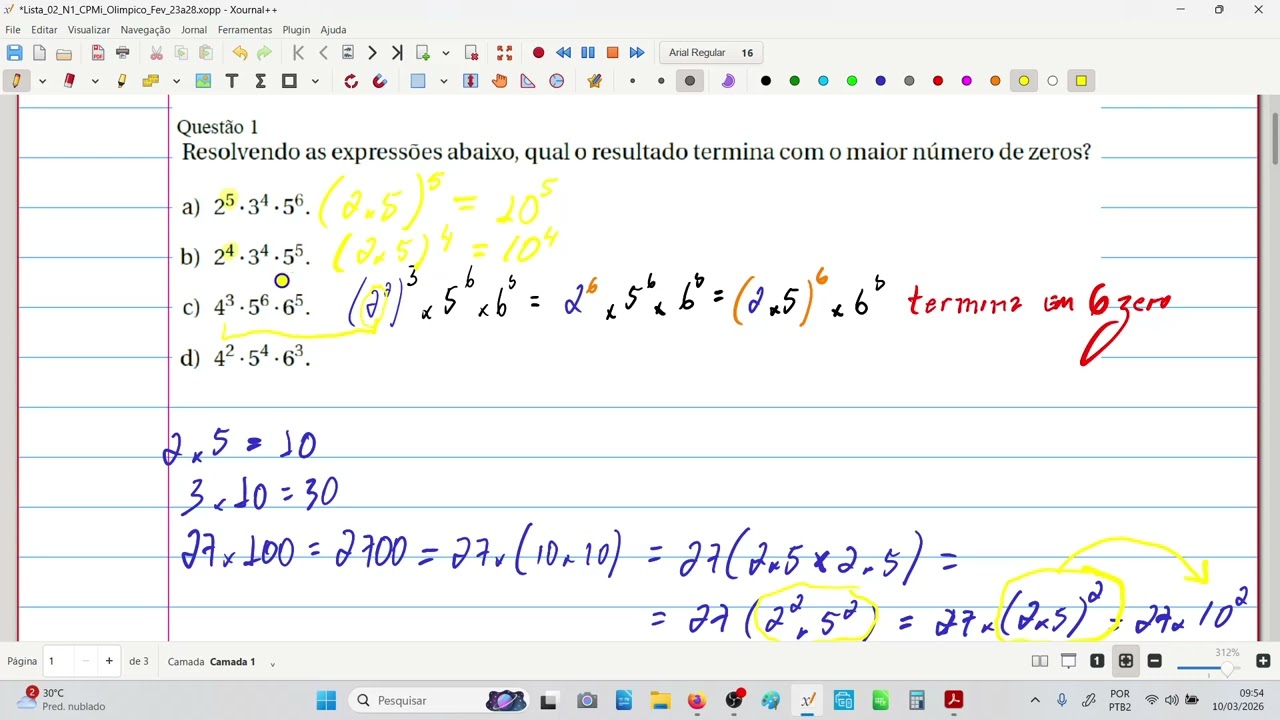Toggle grid snapping magnet
Viewport: 1280px width, 720px height.
pyautogui.click(x=379, y=81)
